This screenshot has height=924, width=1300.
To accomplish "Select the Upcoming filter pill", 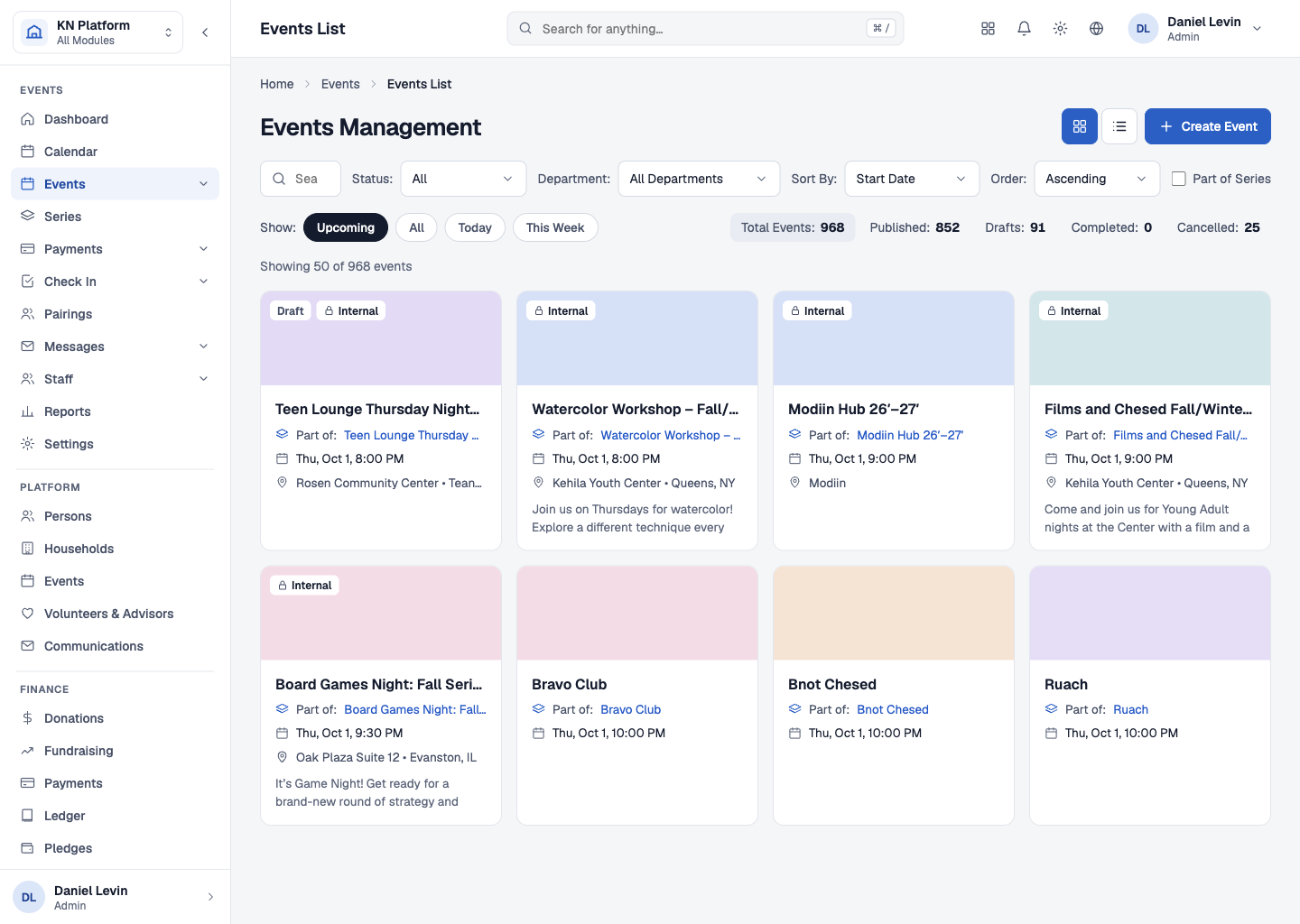I will click(x=346, y=227).
